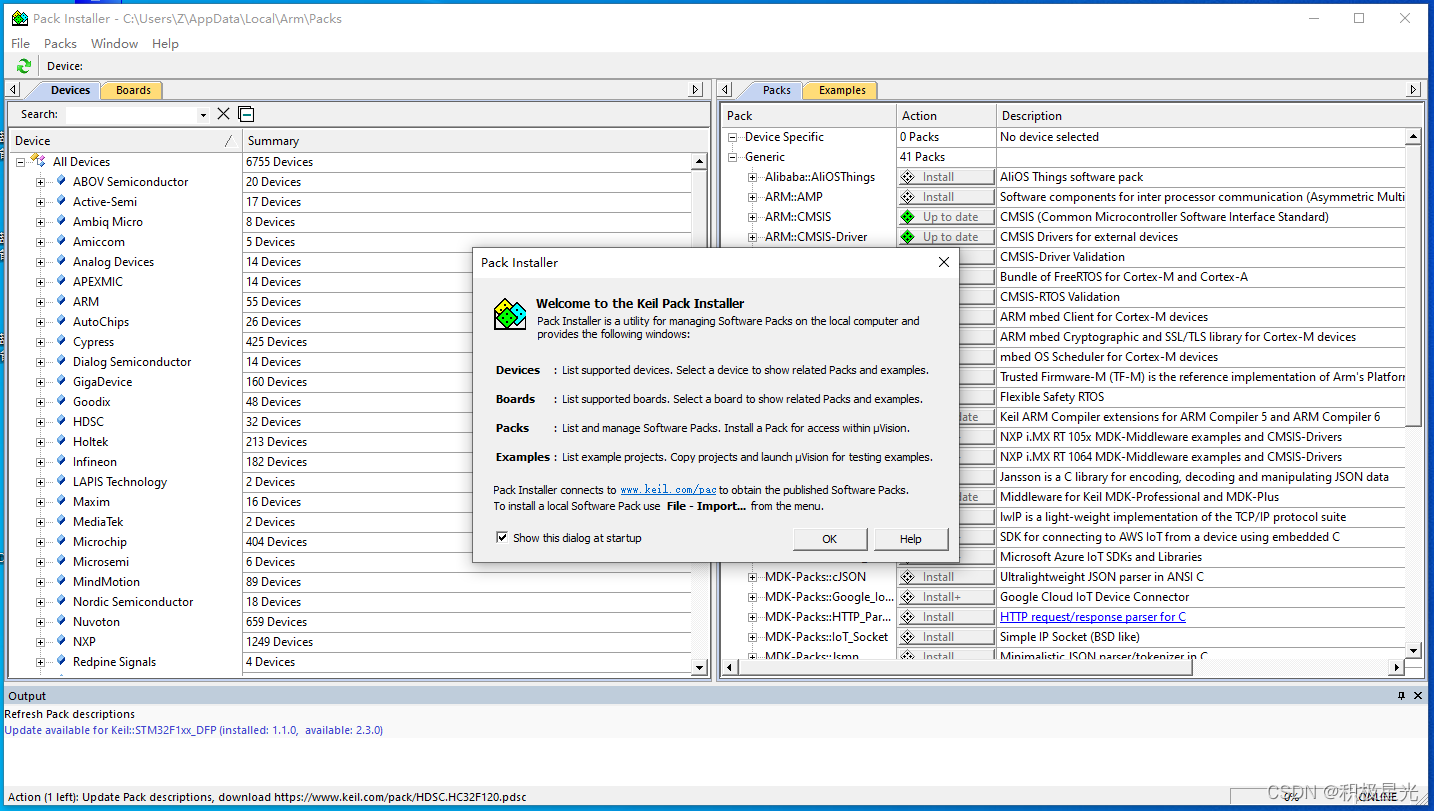
Task: Select the Devices tab
Action: (70, 90)
